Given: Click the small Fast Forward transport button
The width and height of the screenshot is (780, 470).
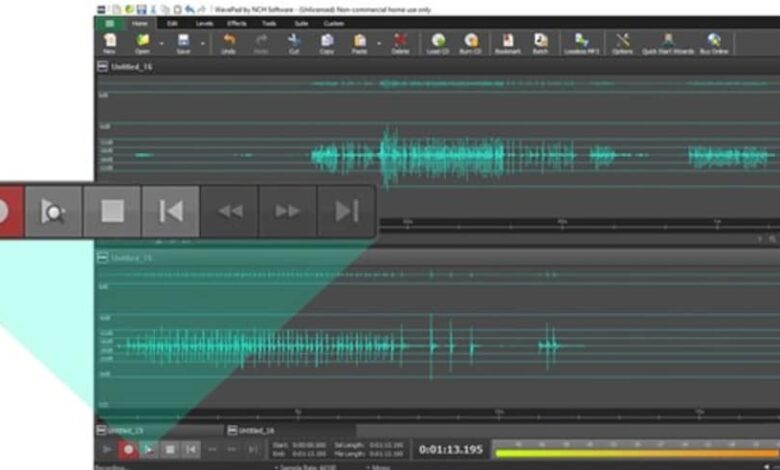Looking at the screenshot, I should tap(232, 450).
